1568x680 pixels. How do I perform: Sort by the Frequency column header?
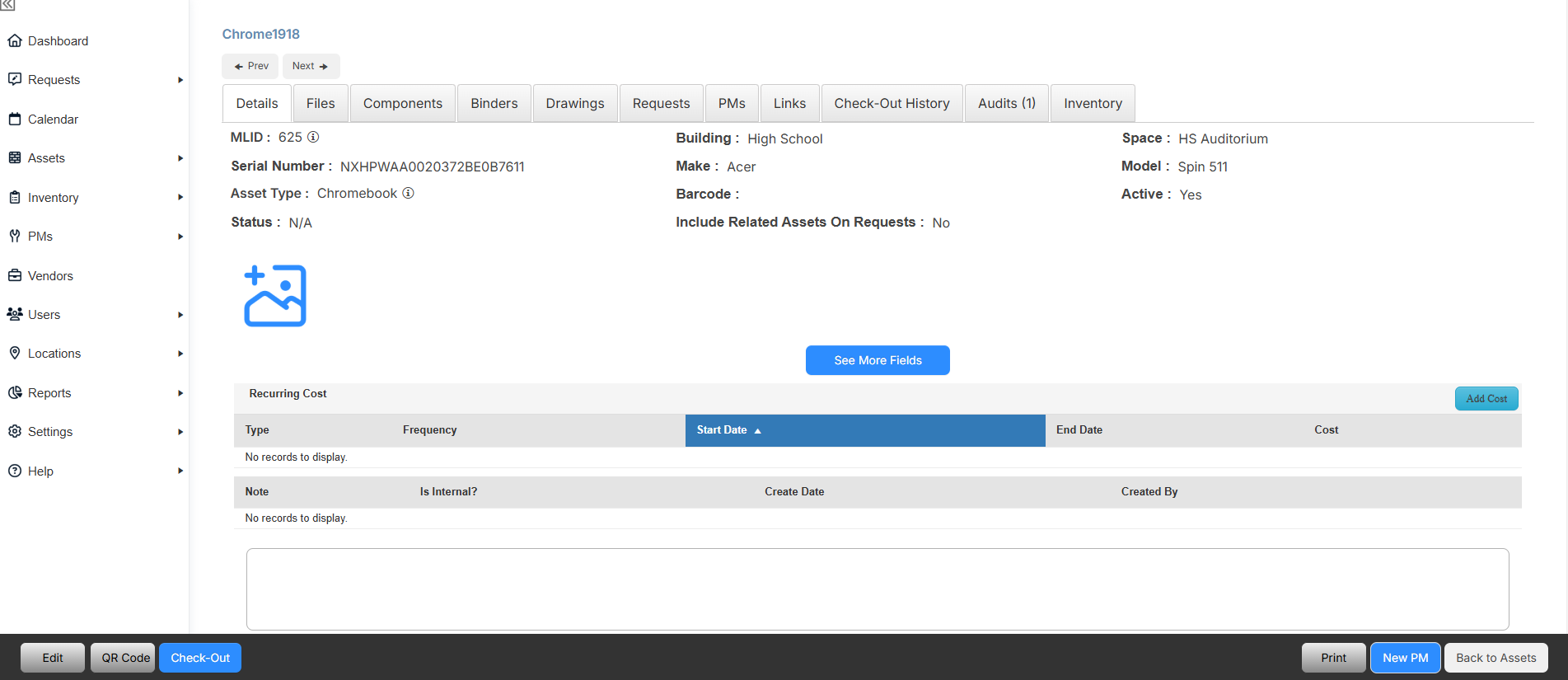pos(430,430)
